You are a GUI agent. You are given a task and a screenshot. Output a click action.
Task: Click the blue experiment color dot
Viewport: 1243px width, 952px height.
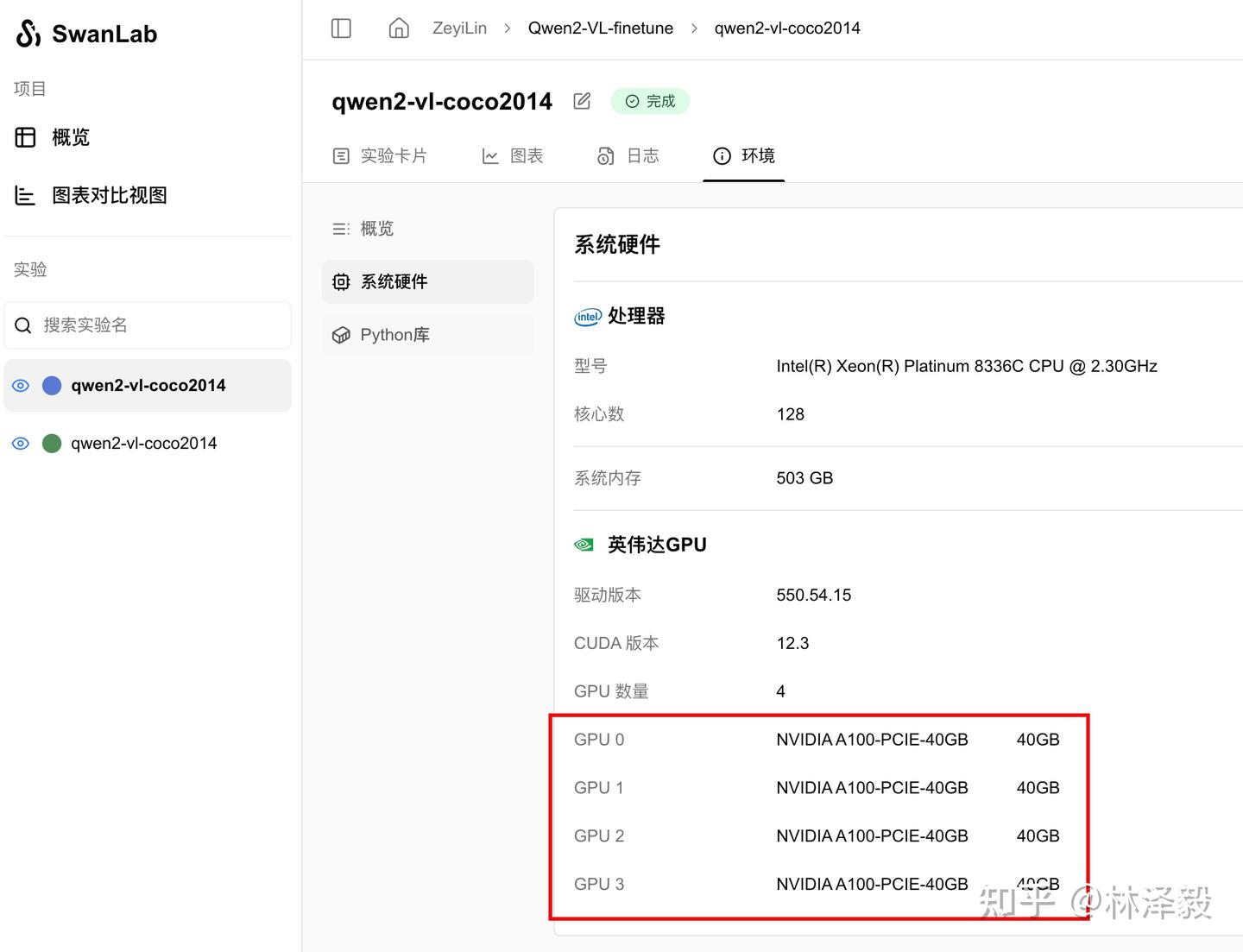[52, 386]
